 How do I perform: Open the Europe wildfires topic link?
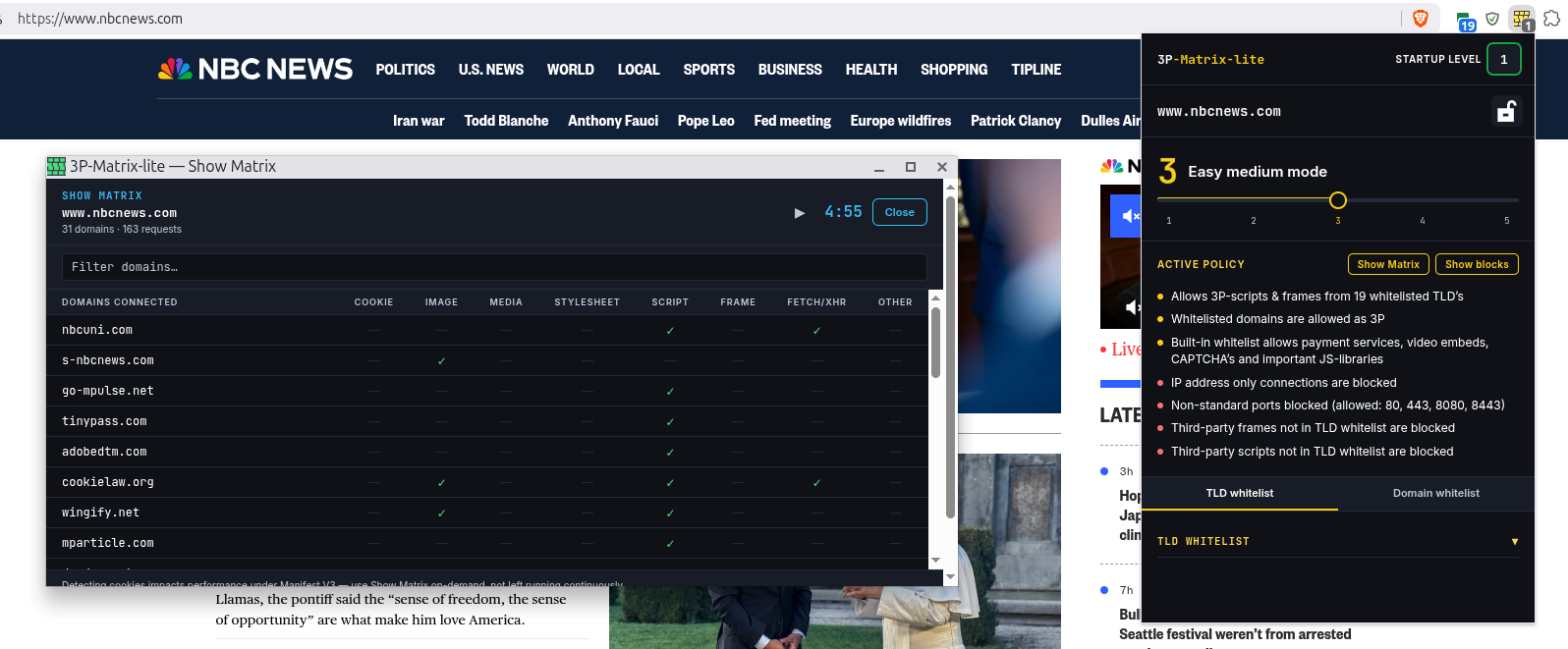click(x=901, y=121)
